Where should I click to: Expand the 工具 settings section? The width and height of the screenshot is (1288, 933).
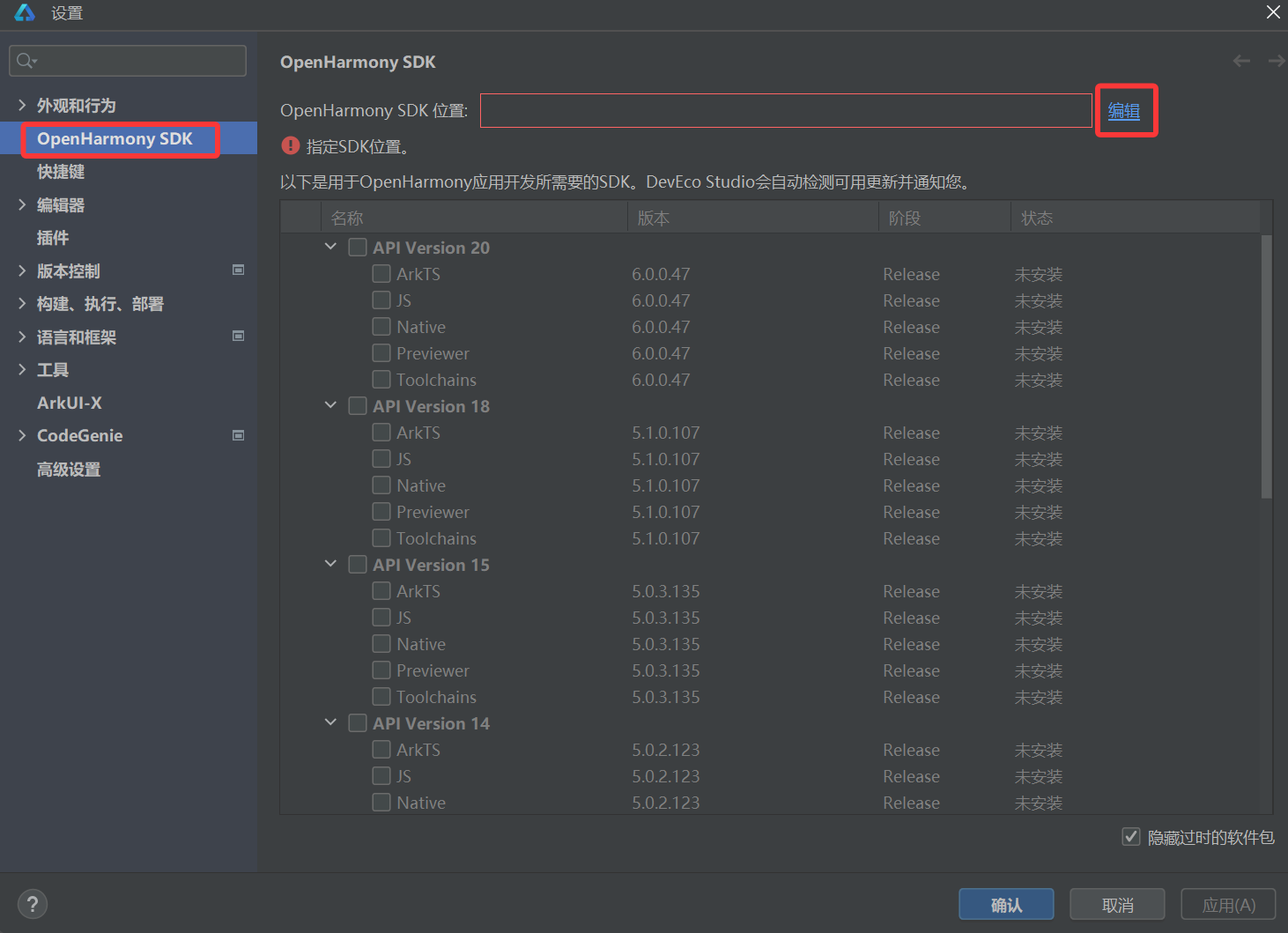pos(22,369)
